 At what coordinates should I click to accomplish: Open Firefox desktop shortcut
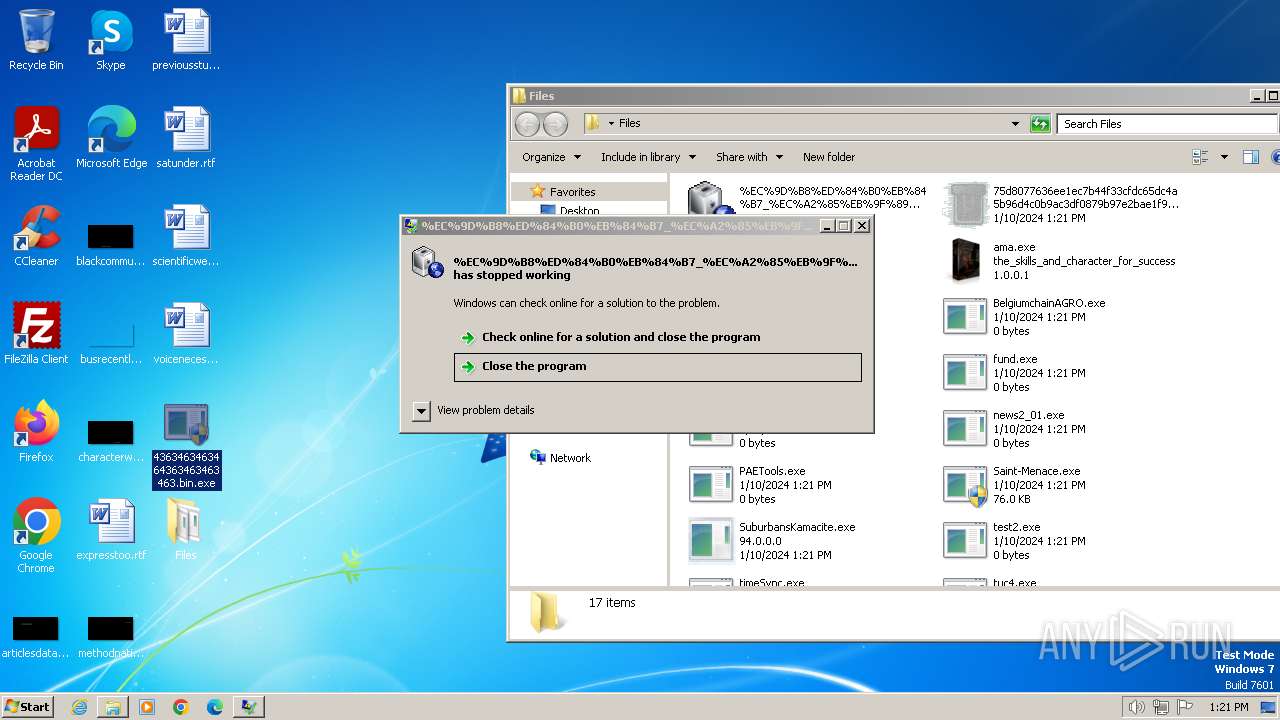(x=36, y=432)
